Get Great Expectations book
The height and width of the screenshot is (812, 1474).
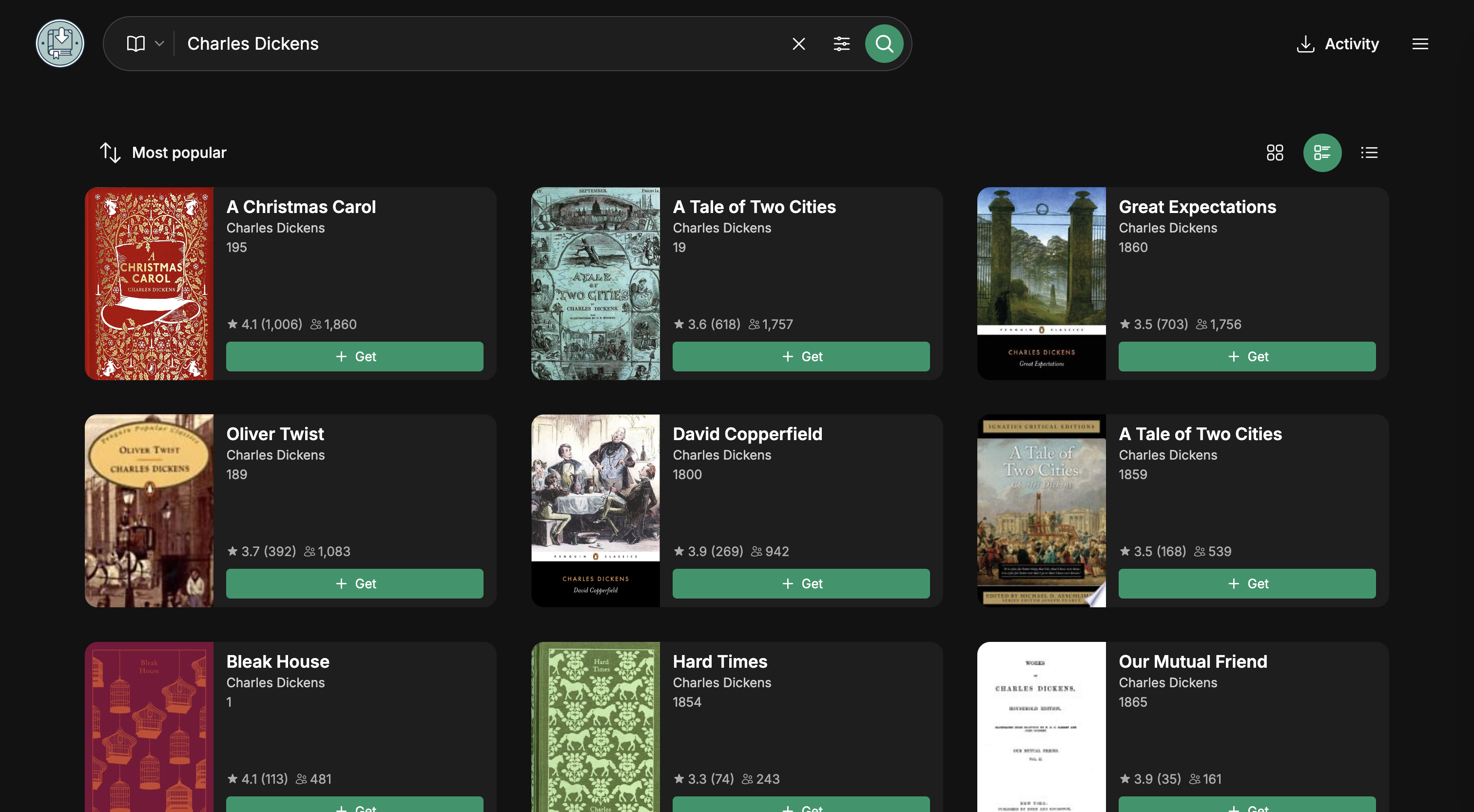1246,356
